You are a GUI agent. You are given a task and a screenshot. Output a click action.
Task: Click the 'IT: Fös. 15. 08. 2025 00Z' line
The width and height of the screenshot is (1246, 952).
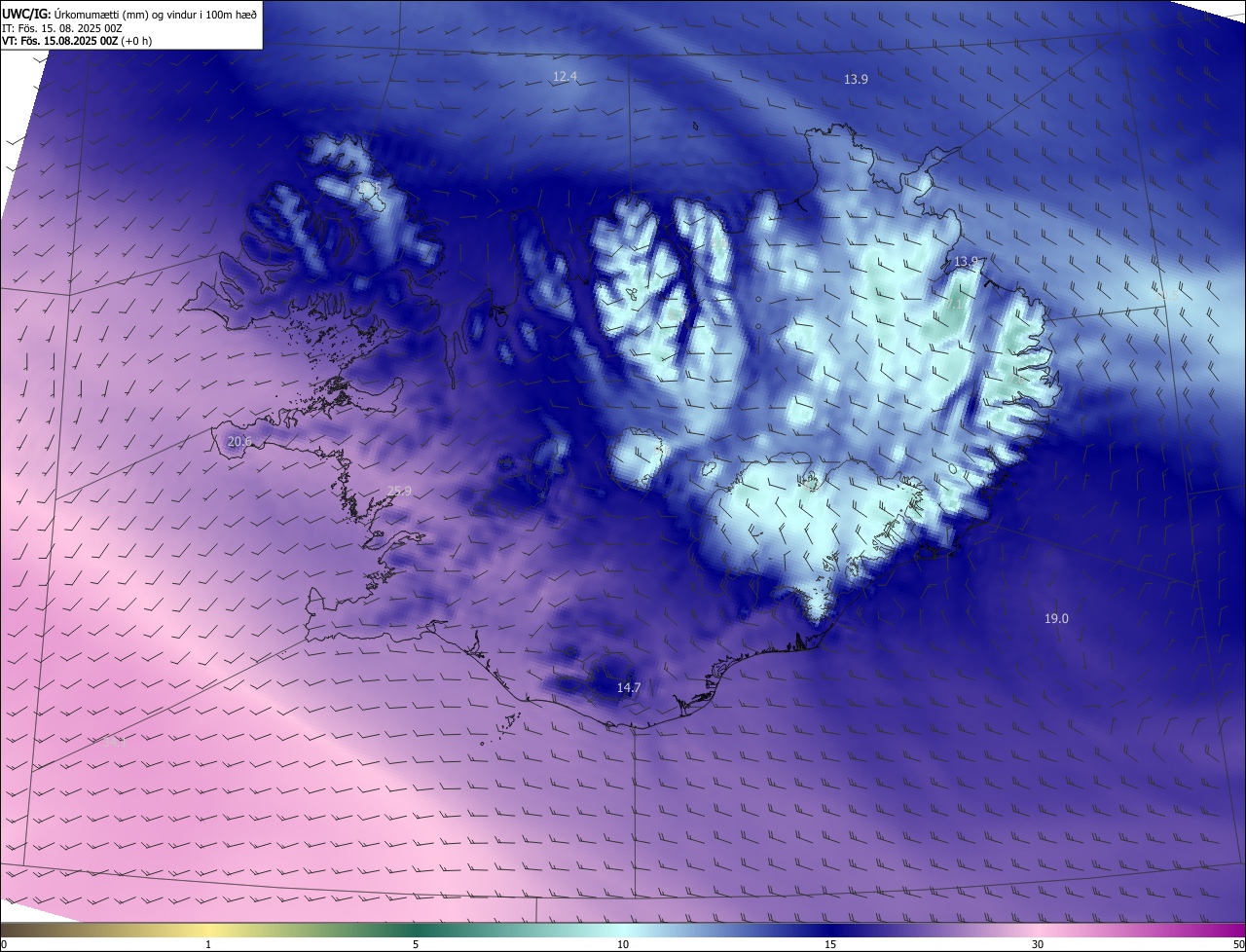(x=61, y=28)
